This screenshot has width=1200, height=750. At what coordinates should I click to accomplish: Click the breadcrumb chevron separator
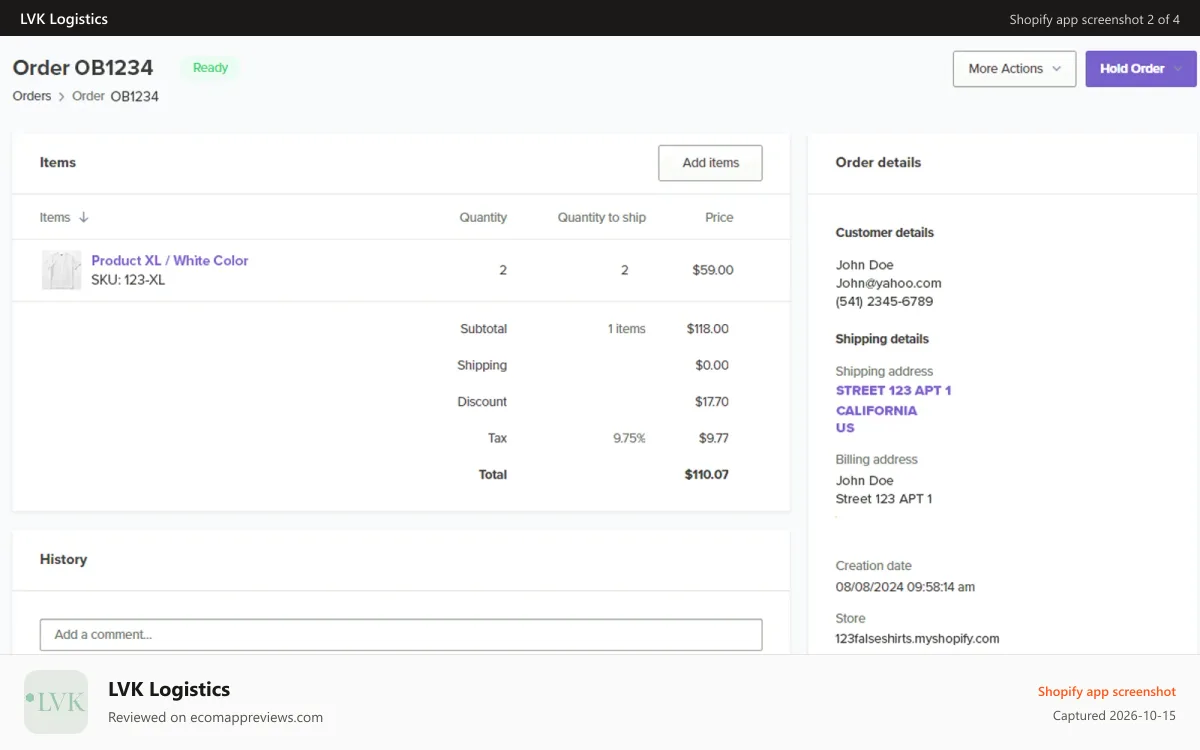[x=62, y=97]
